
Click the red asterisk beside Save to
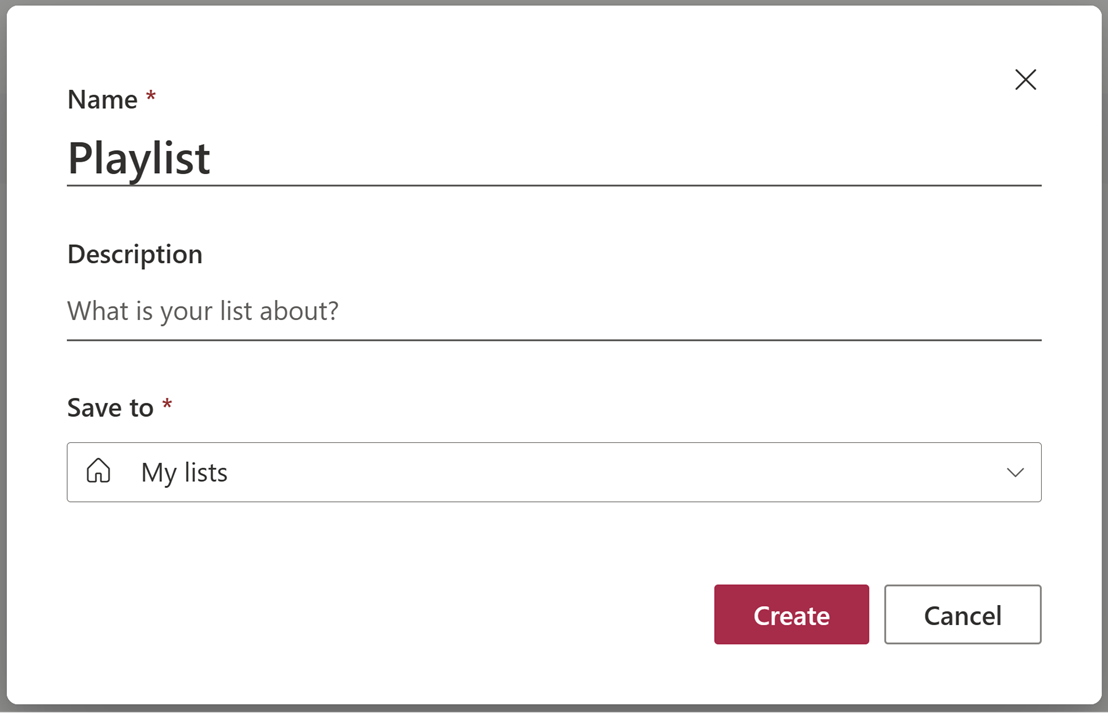(x=167, y=404)
